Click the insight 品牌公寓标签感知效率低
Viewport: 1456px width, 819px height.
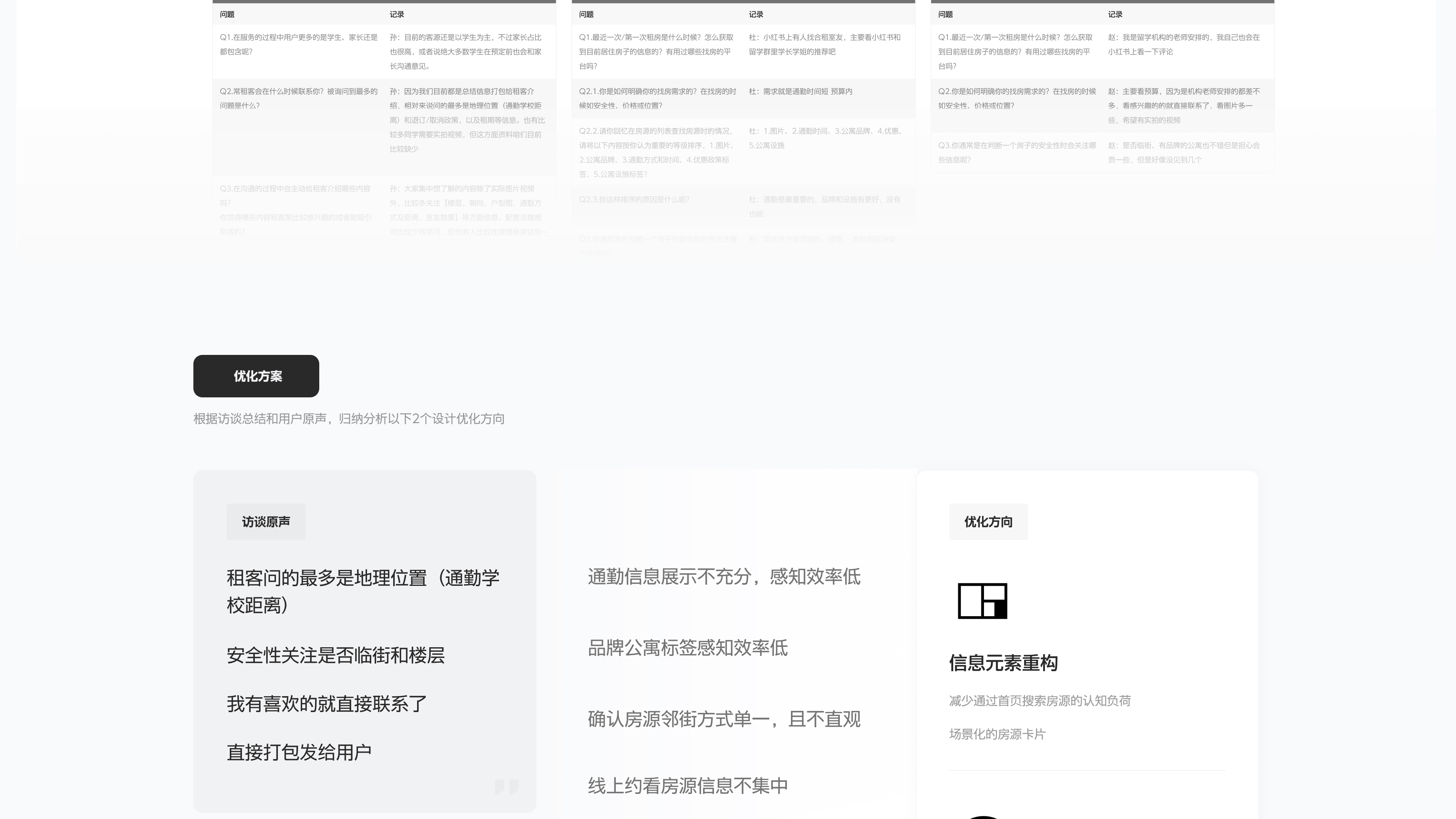click(x=687, y=648)
